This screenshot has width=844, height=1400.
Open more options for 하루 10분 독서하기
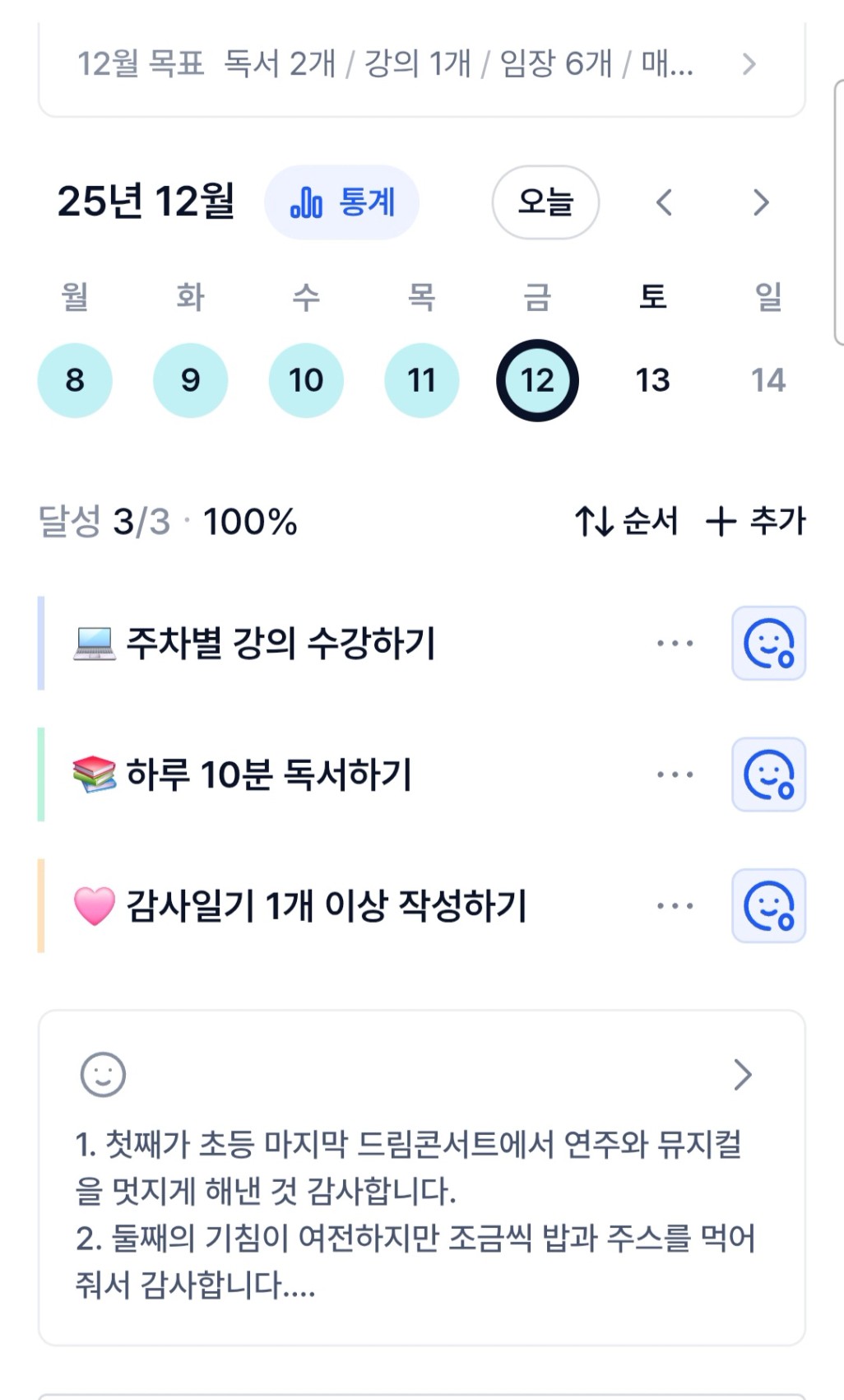coord(675,774)
